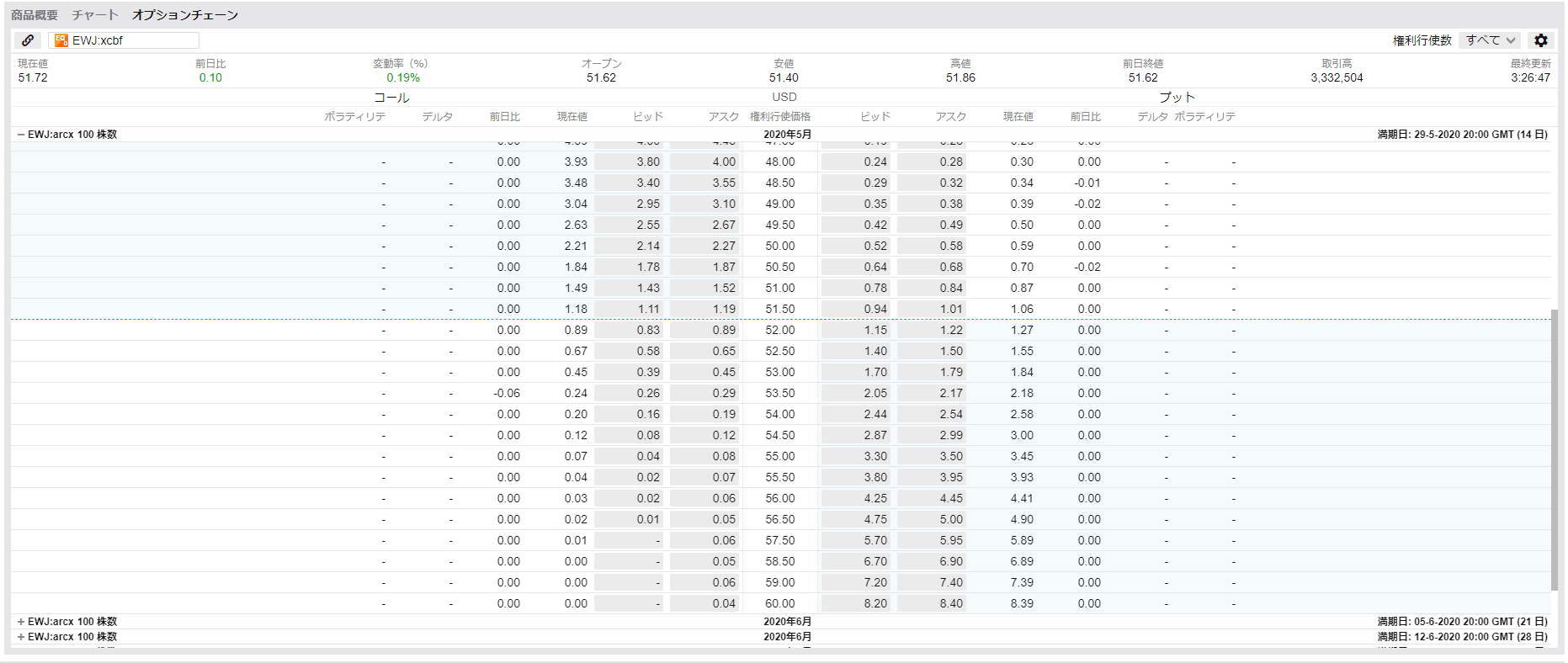Click put ask 8.40 at strike 60.00
The width and height of the screenshot is (1568, 663).
[x=932, y=604]
